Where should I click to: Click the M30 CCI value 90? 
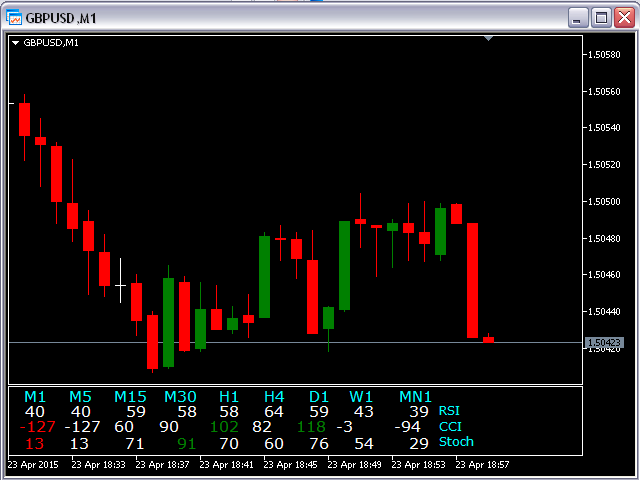coord(169,427)
